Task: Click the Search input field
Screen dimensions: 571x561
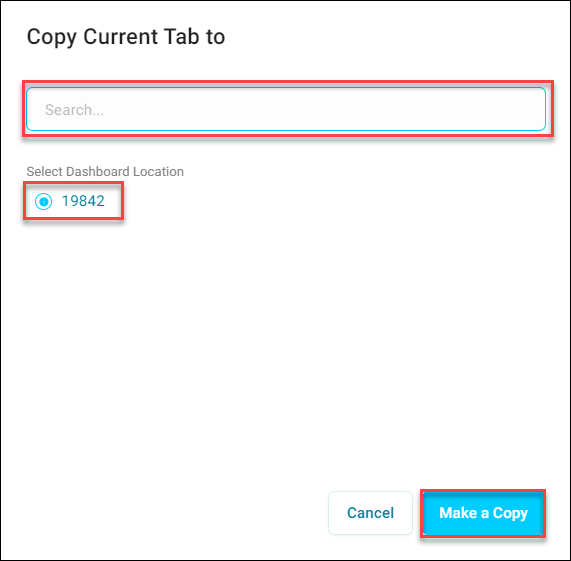Action: click(x=286, y=109)
